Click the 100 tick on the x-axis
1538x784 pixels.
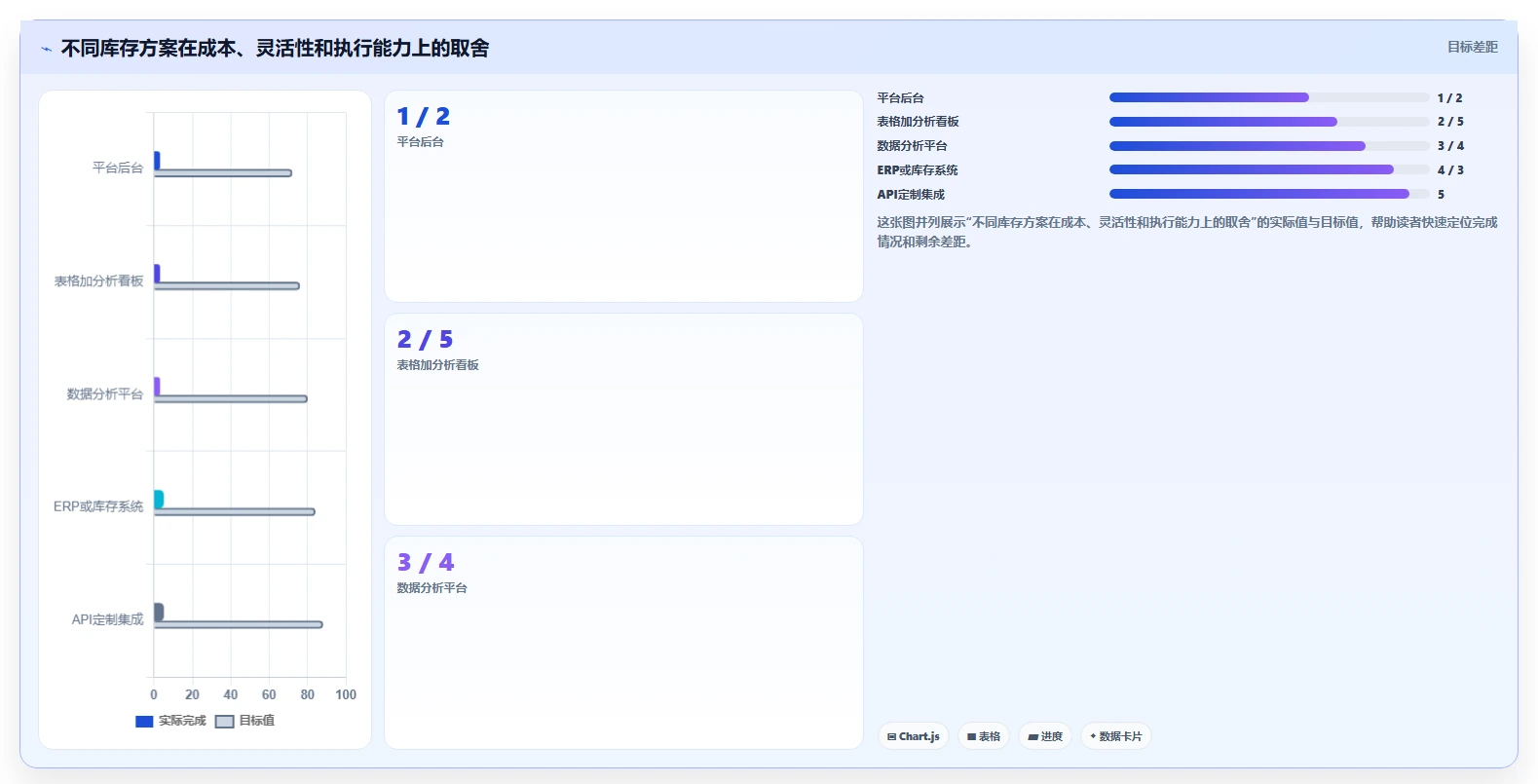346,694
